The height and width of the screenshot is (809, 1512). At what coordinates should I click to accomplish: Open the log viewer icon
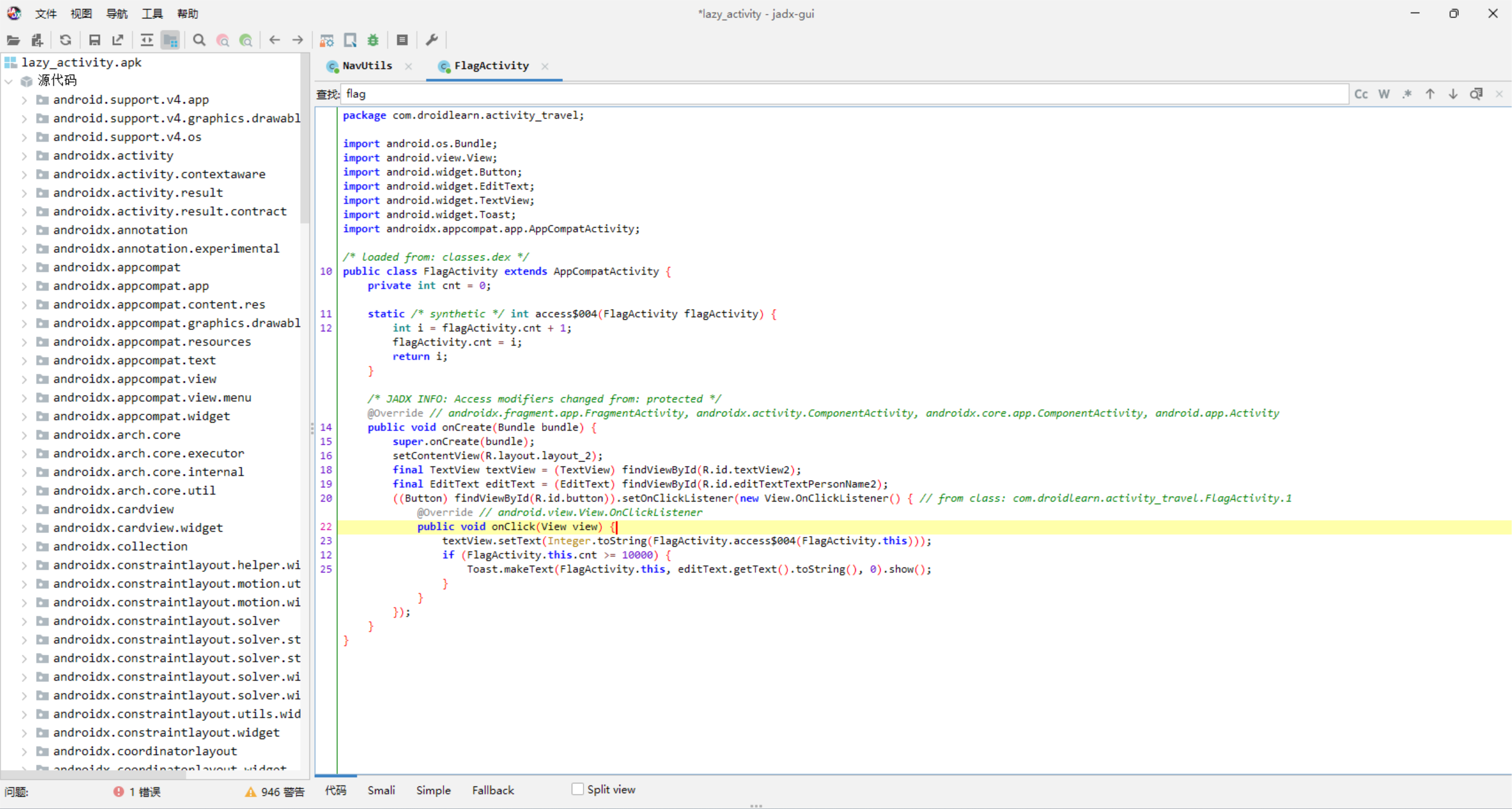click(402, 40)
